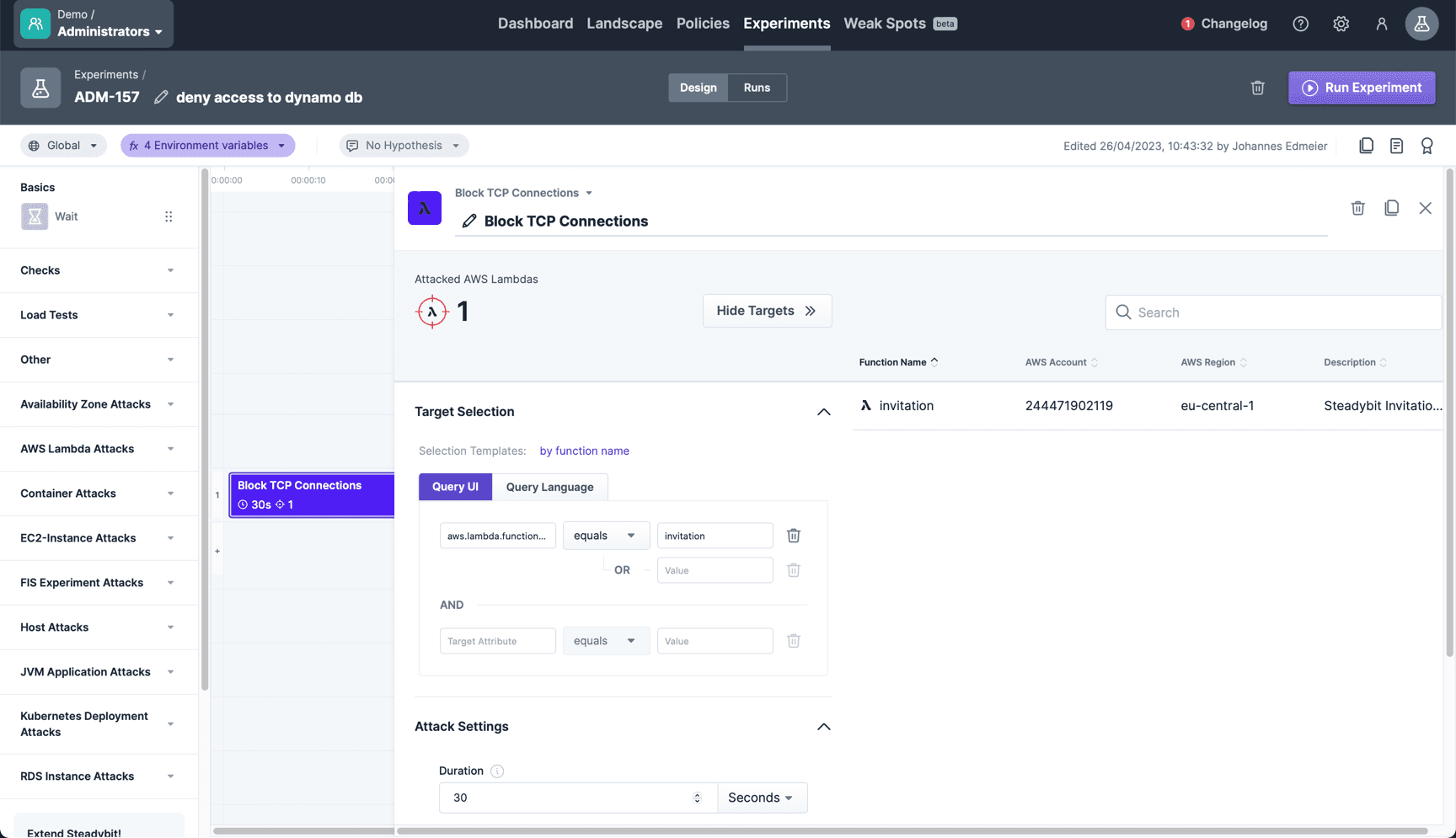This screenshot has height=838, width=1456.
Task: Delete the Block TCP Connections step
Action: click(1357, 207)
